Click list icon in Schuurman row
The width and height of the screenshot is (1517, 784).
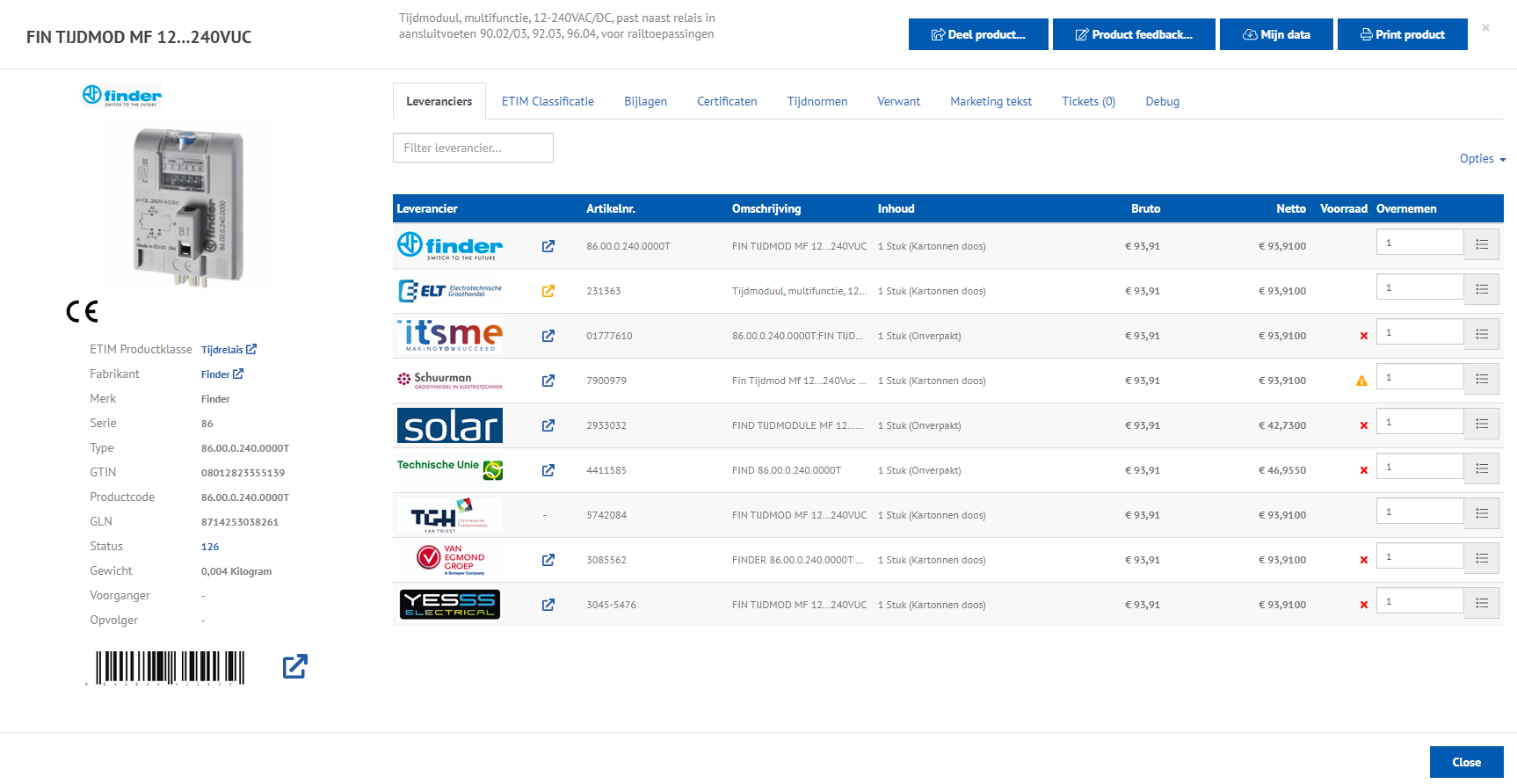click(x=1481, y=379)
